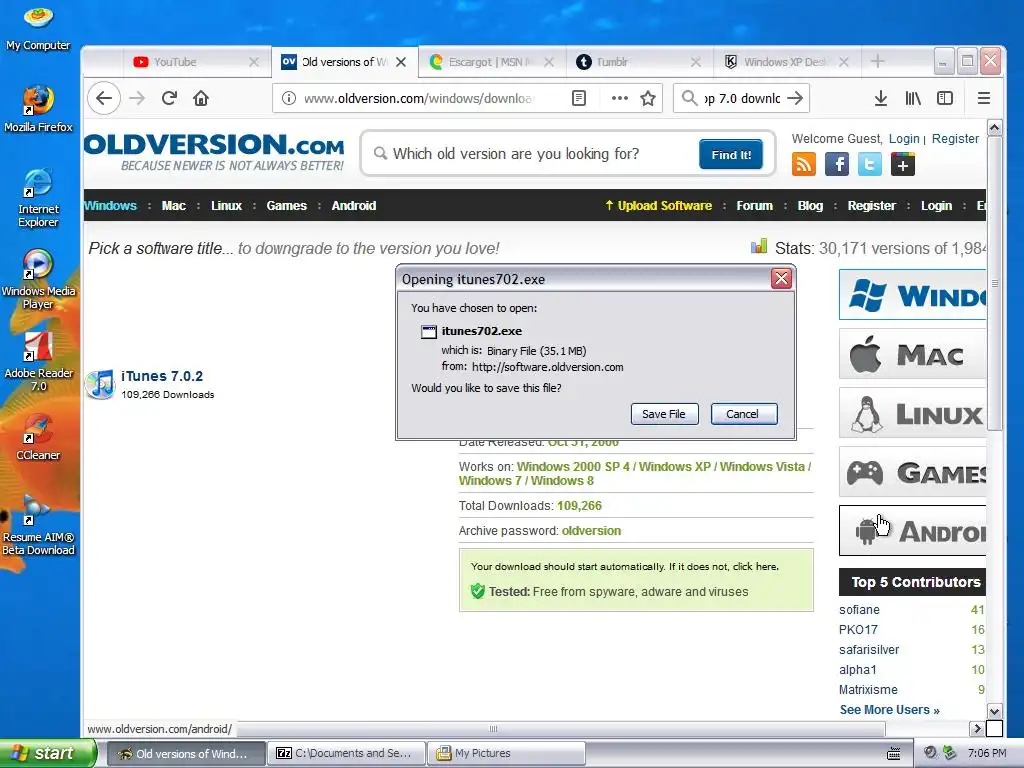The width and height of the screenshot is (1024, 768).
Task: Show site information icon in address bar
Action: (x=289, y=99)
